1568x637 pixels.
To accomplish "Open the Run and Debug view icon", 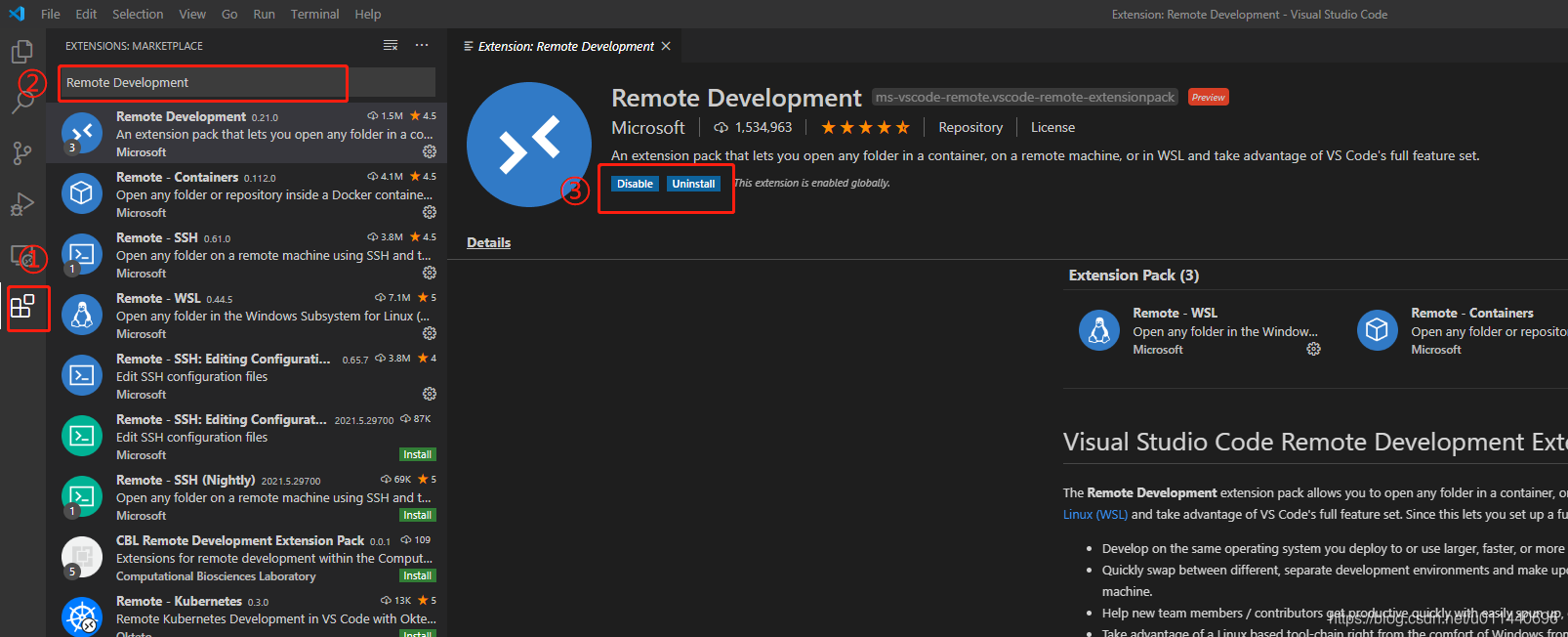I will 21,204.
